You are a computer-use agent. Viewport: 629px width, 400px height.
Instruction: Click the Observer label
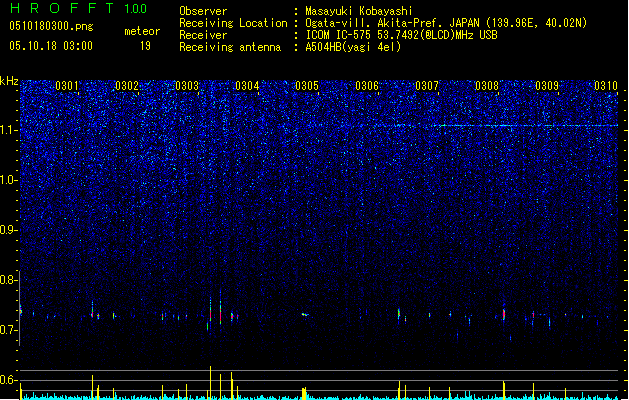click(203, 11)
